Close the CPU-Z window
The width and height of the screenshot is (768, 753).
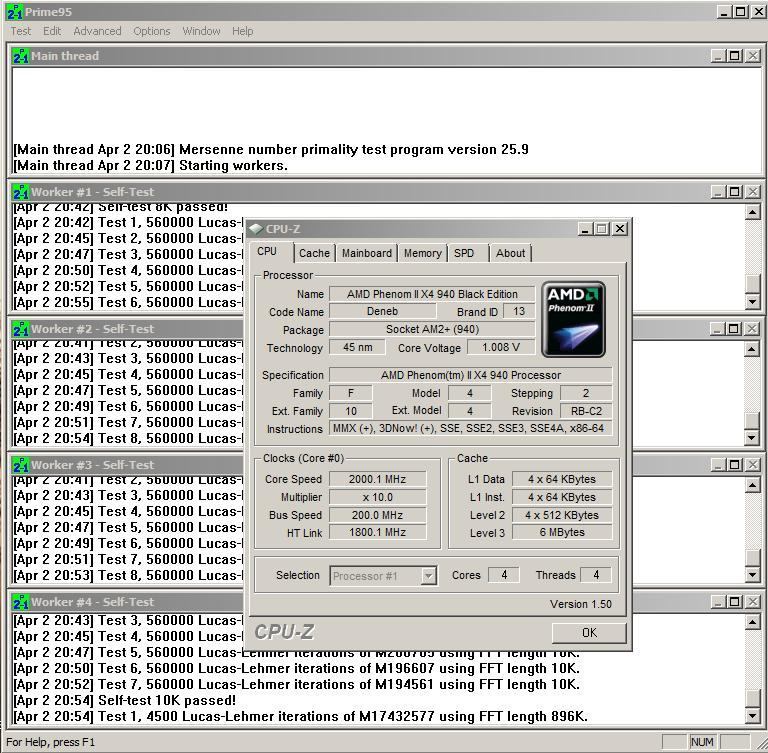point(620,229)
